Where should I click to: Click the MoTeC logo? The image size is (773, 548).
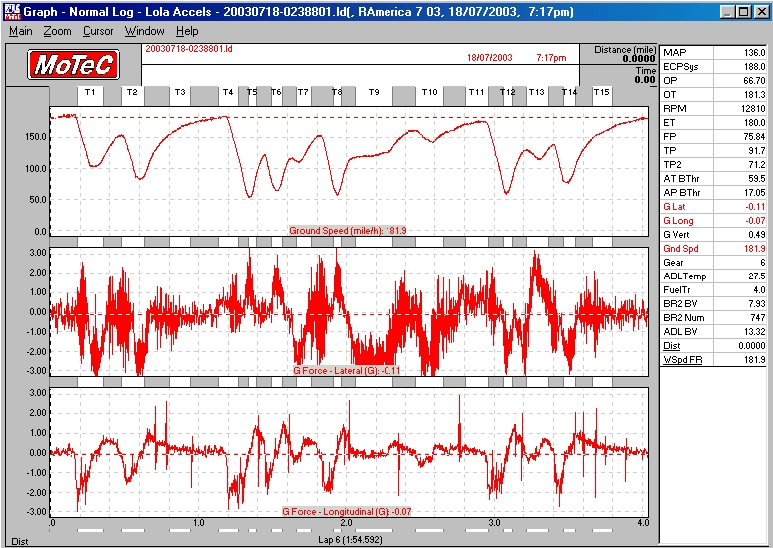(x=75, y=65)
